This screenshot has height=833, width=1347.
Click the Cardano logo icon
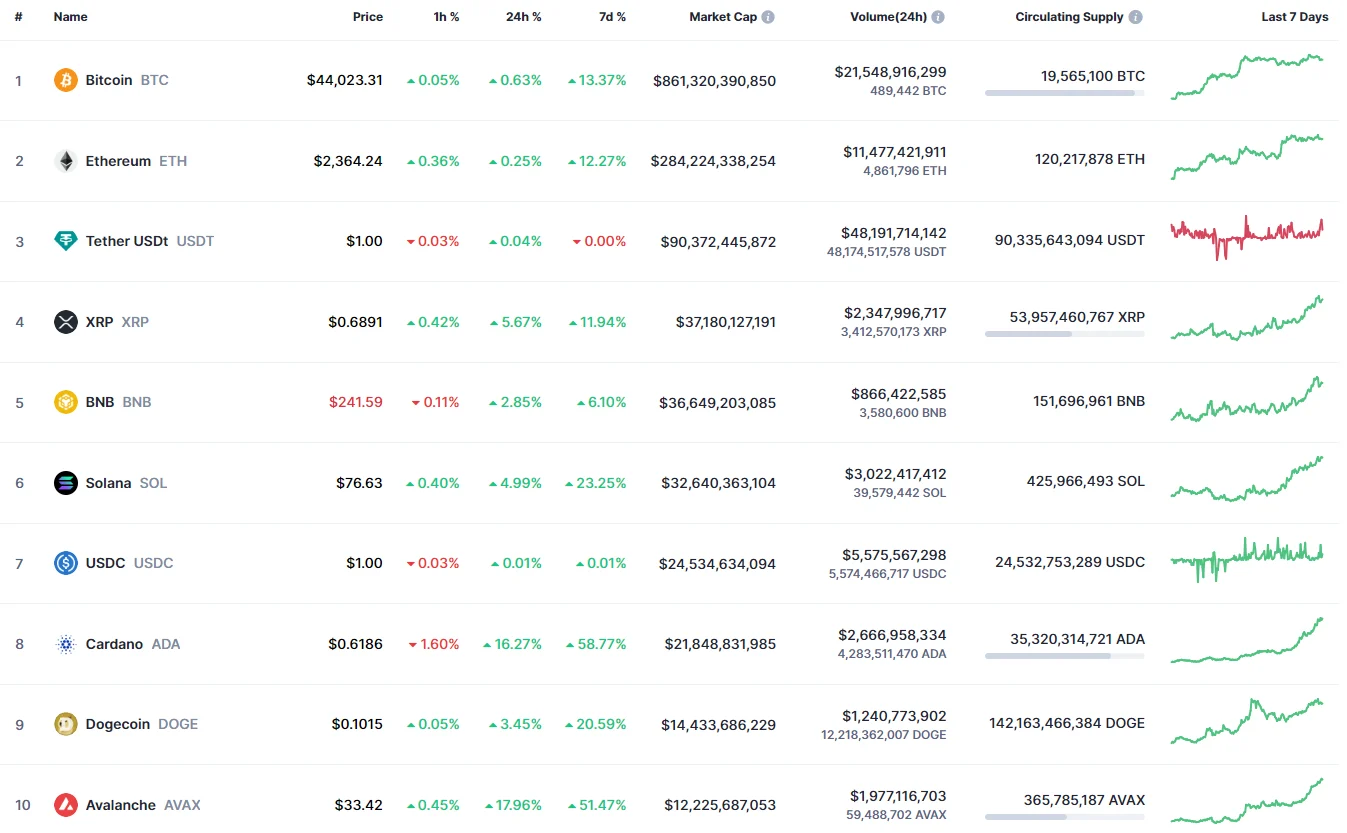[65, 644]
